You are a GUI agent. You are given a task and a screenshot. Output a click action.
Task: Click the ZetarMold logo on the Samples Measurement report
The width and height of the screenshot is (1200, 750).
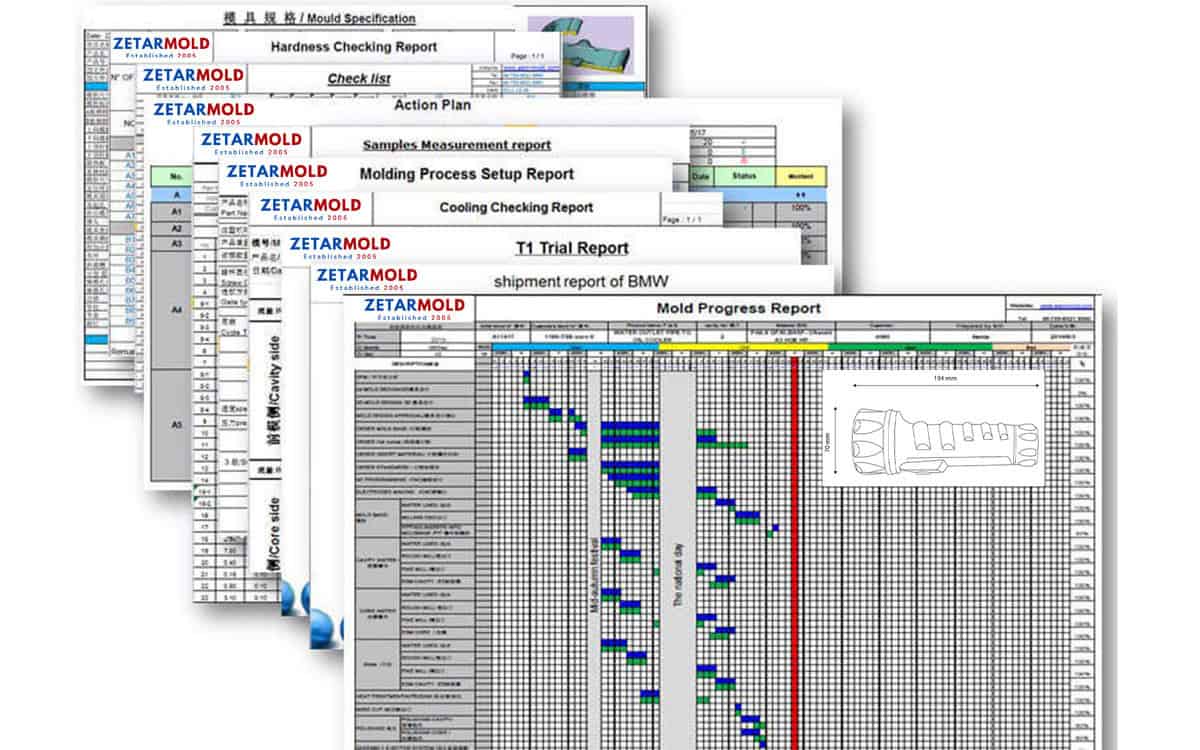pos(251,144)
